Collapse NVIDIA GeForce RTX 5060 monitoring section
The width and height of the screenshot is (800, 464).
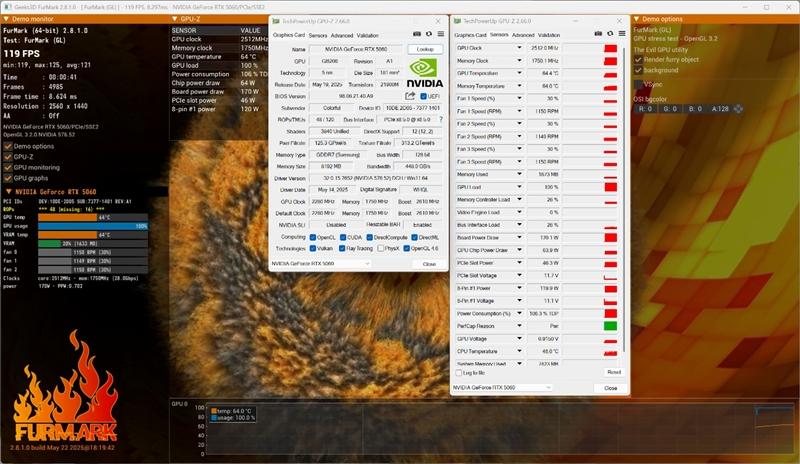9,191
